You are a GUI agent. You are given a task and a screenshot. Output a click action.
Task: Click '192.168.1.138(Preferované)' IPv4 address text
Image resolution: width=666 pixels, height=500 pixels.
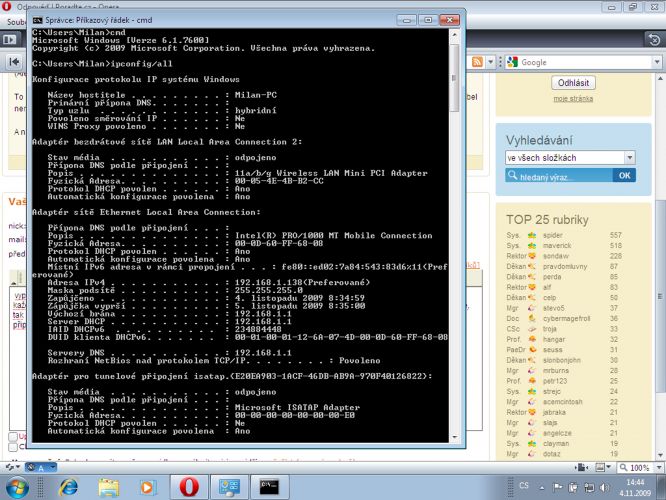tap(302, 282)
